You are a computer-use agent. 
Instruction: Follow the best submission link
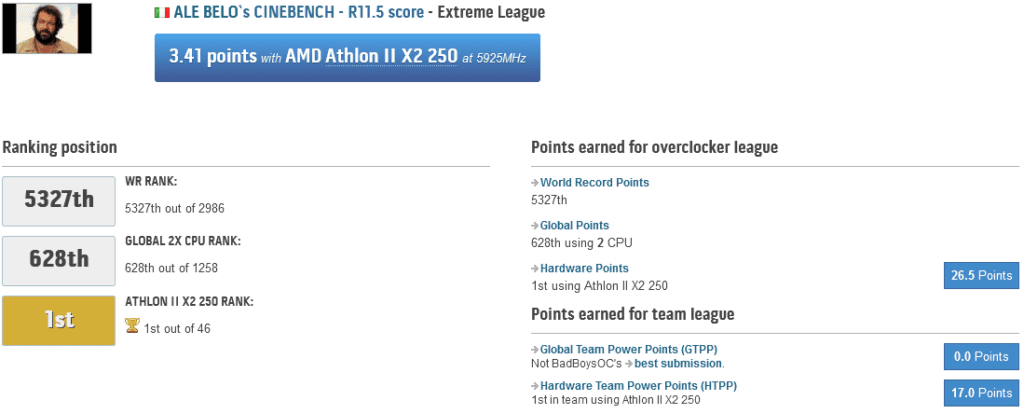(x=678, y=363)
